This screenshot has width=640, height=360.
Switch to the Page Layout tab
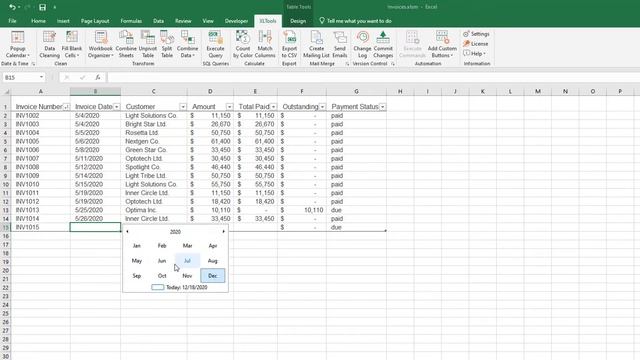coord(95,21)
